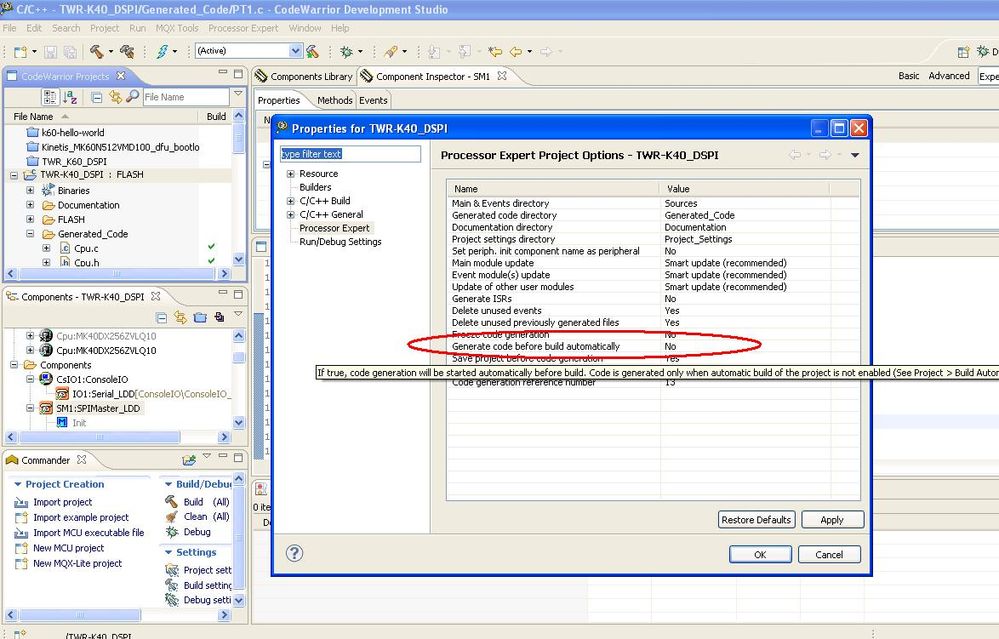This screenshot has width=999, height=639.
Task: Click the SM1:SPIMaster_LDD component icon
Action: (x=46, y=408)
